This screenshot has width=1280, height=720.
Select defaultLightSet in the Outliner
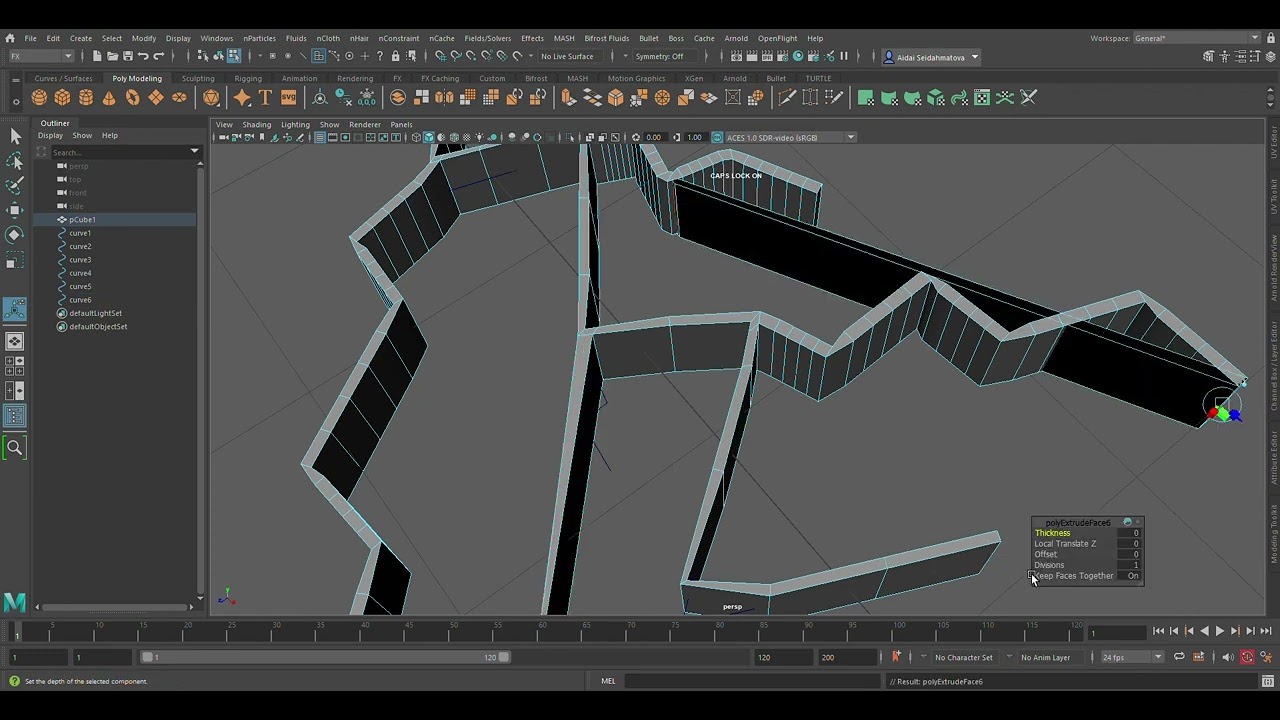(95, 313)
